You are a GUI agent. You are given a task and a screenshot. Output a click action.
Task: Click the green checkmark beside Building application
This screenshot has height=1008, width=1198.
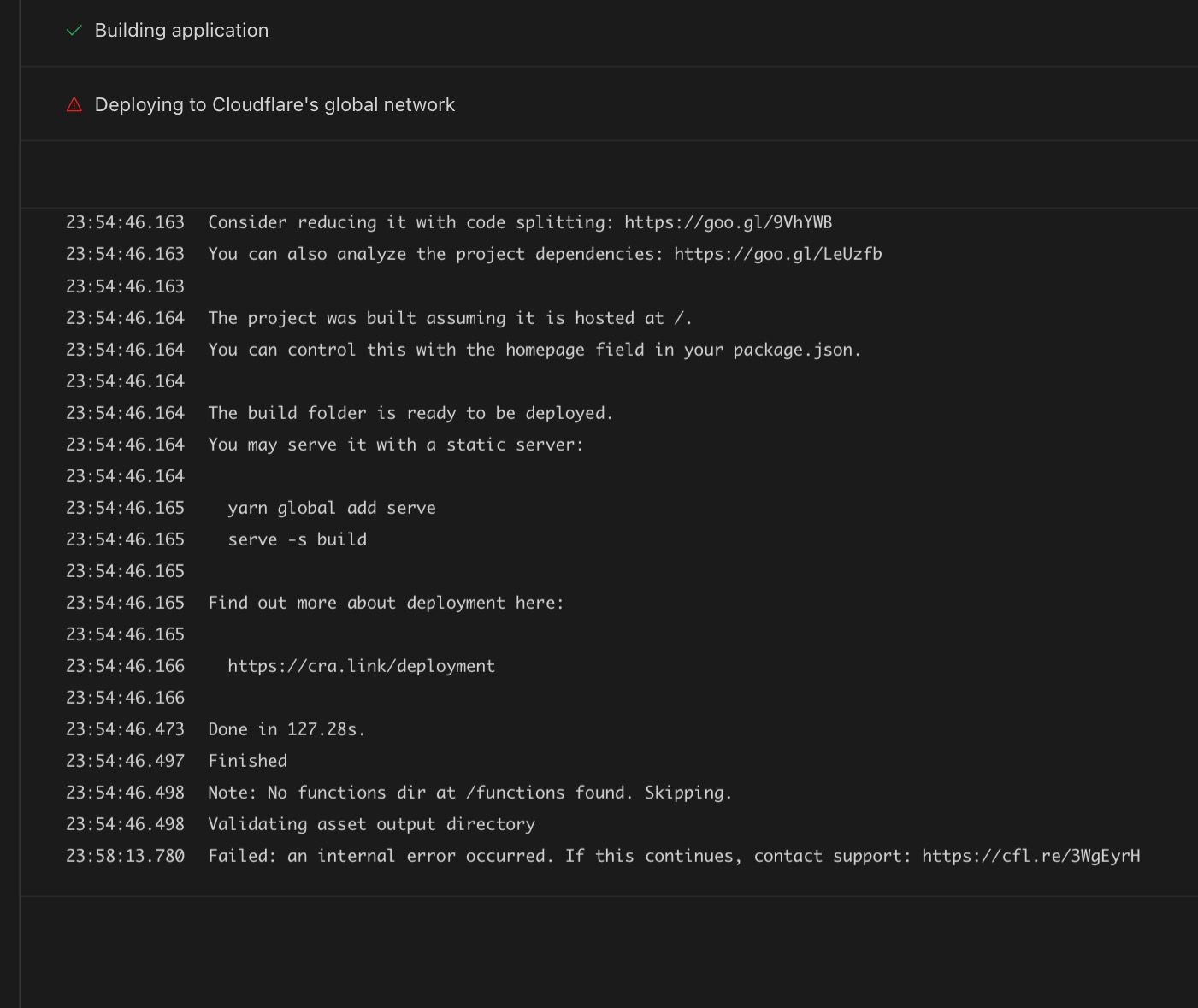click(x=74, y=30)
